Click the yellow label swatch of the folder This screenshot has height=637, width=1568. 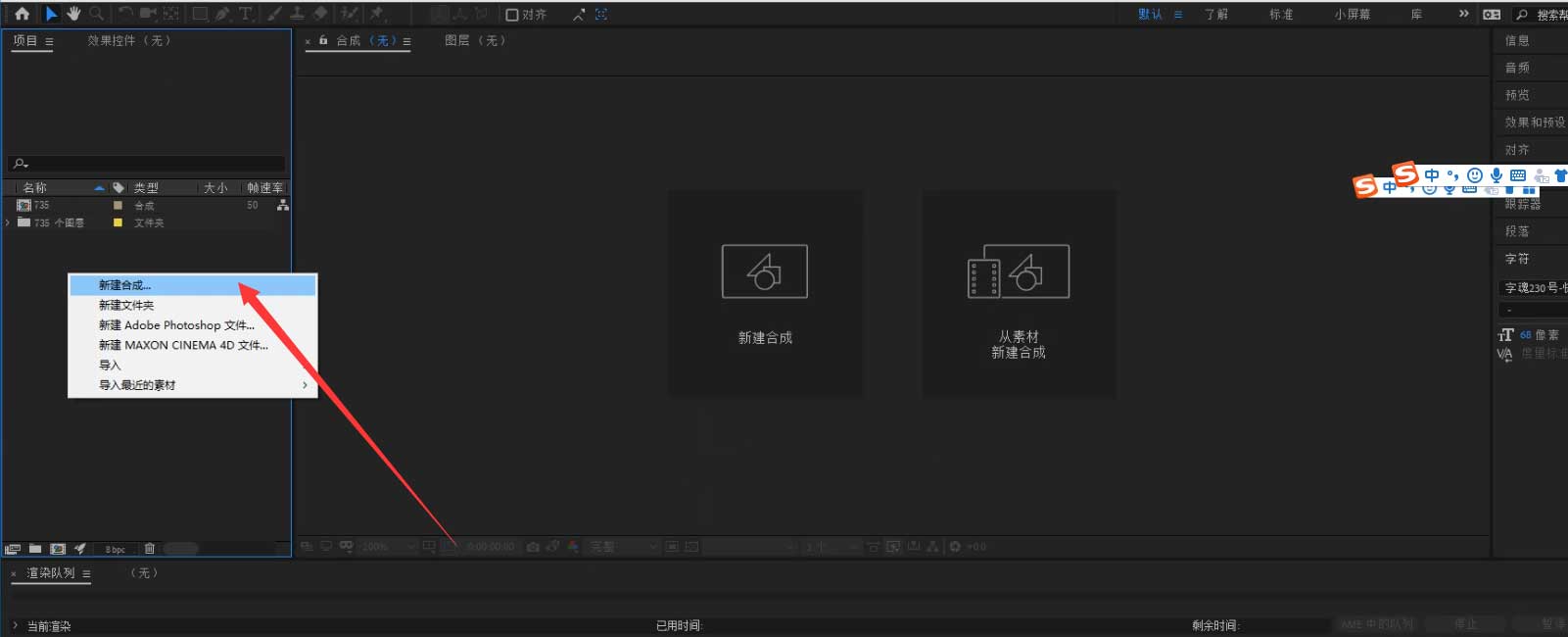pos(118,223)
